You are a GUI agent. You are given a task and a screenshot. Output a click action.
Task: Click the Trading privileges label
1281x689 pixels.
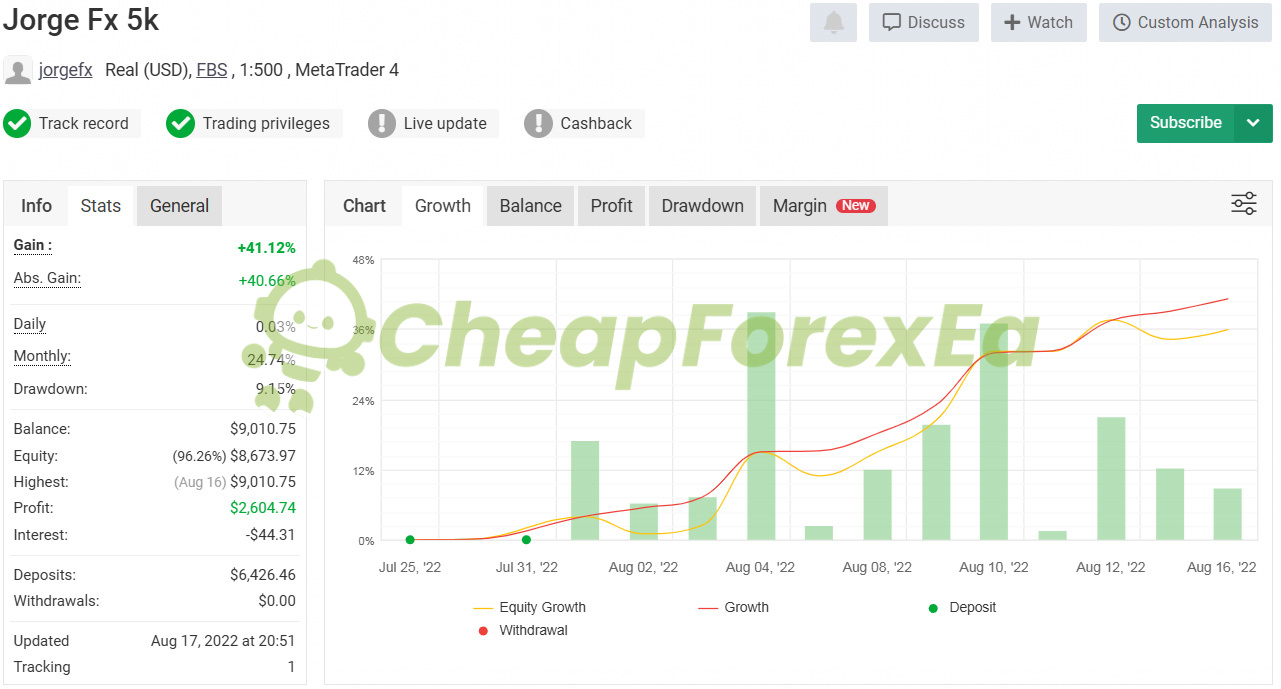[x=266, y=124]
